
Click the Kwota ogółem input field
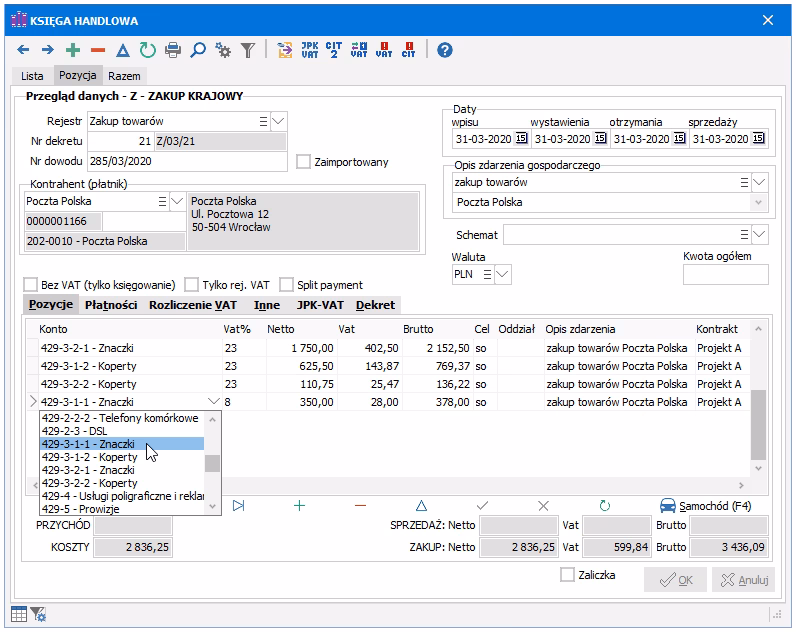pyautogui.click(x=725, y=274)
